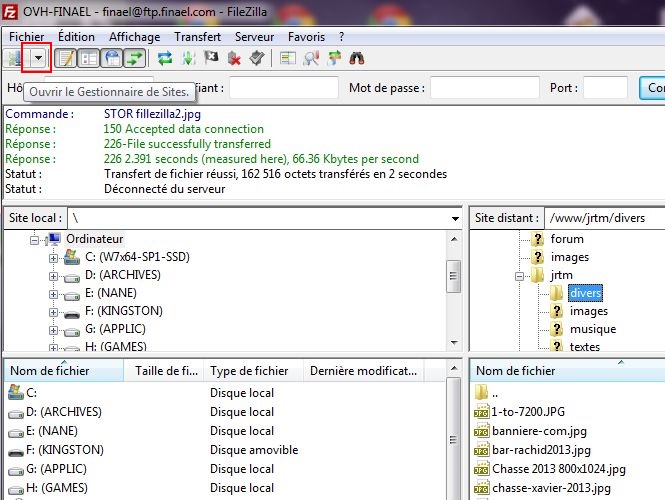Open the Site Manager icon
Viewport: 665px width, 500px height.
coord(16,59)
